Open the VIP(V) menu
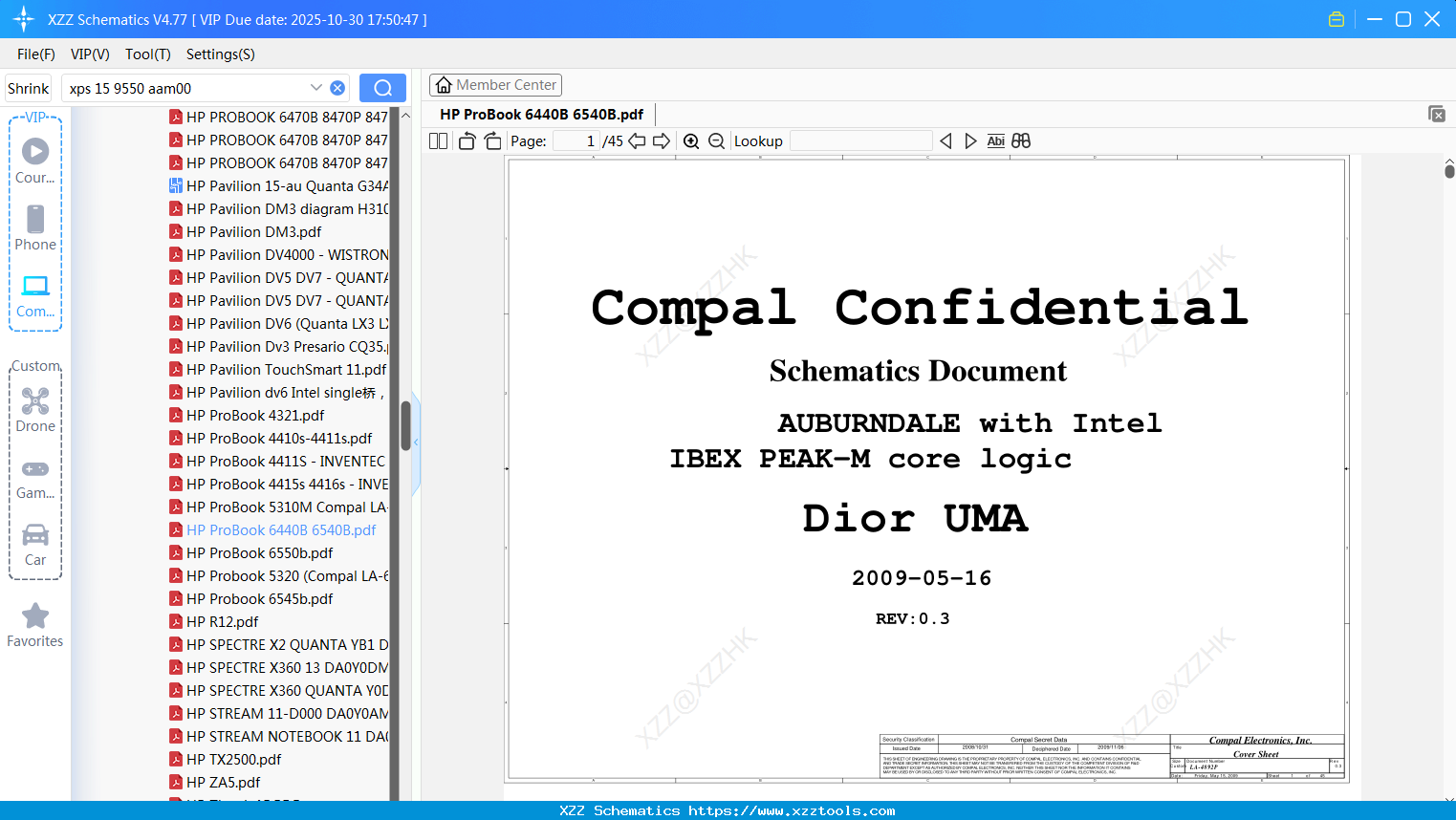This screenshot has height=820, width=1456. tap(90, 54)
